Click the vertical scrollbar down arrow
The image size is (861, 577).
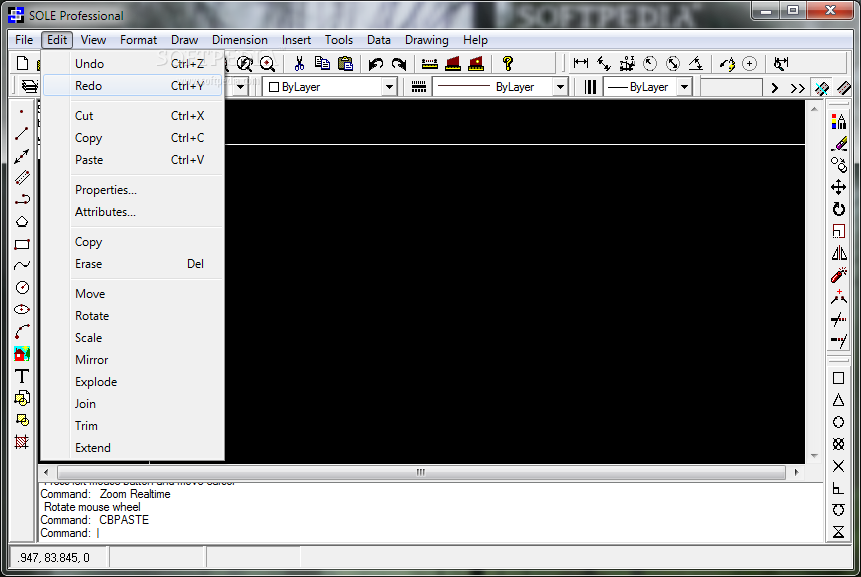[x=814, y=456]
